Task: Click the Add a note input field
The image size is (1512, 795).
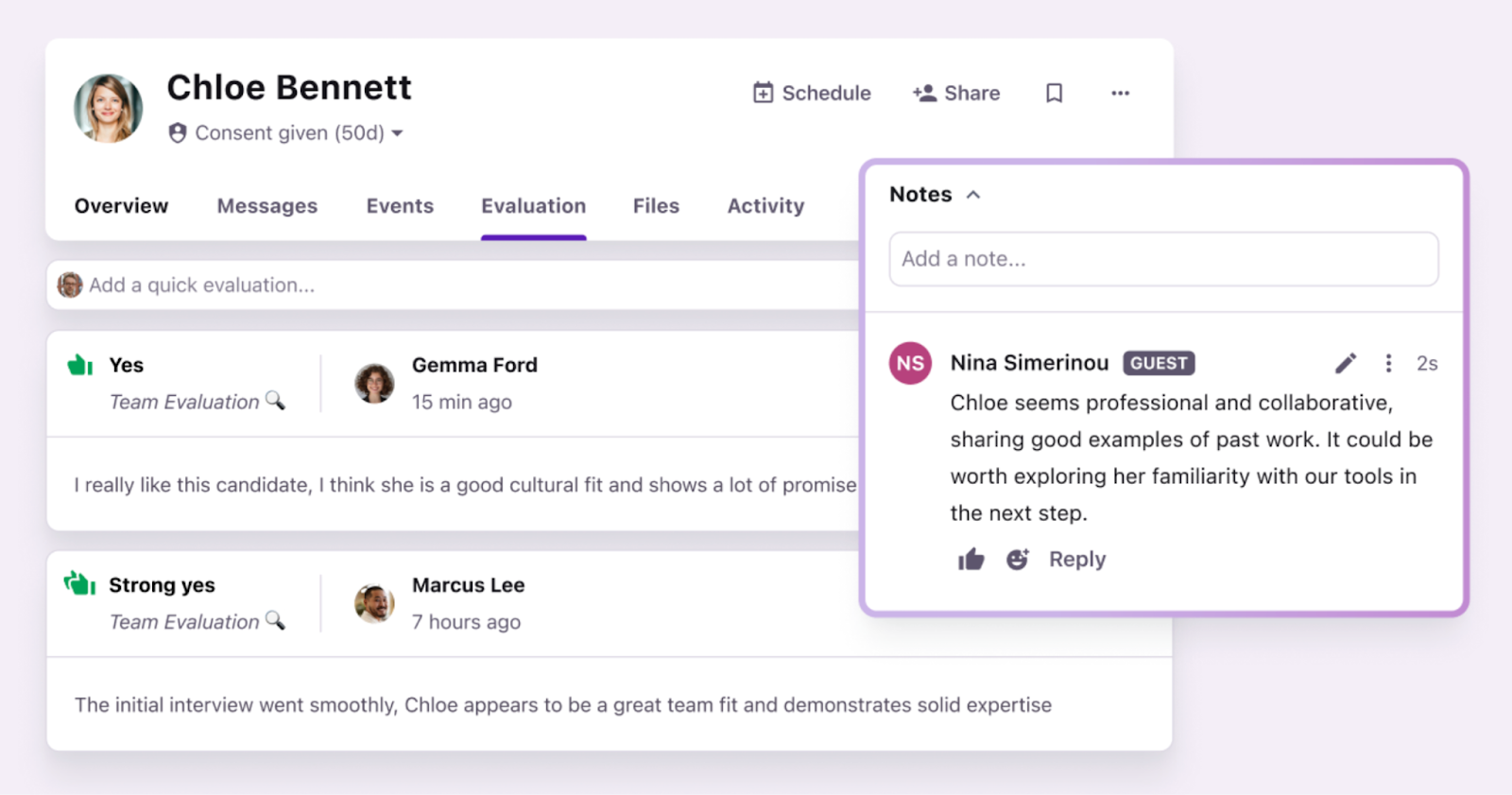Action: pos(1162,259)
